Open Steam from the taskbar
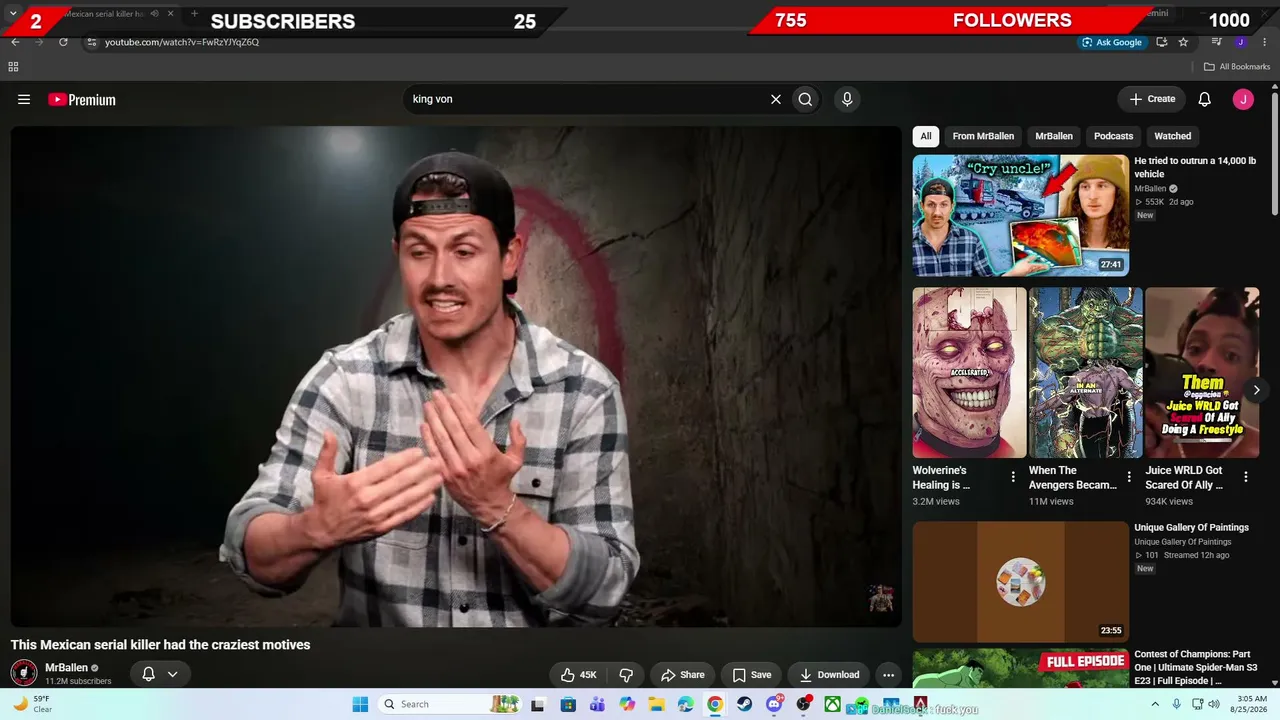The width and height of the screenshot is (1280, 720). pos(745,704)
